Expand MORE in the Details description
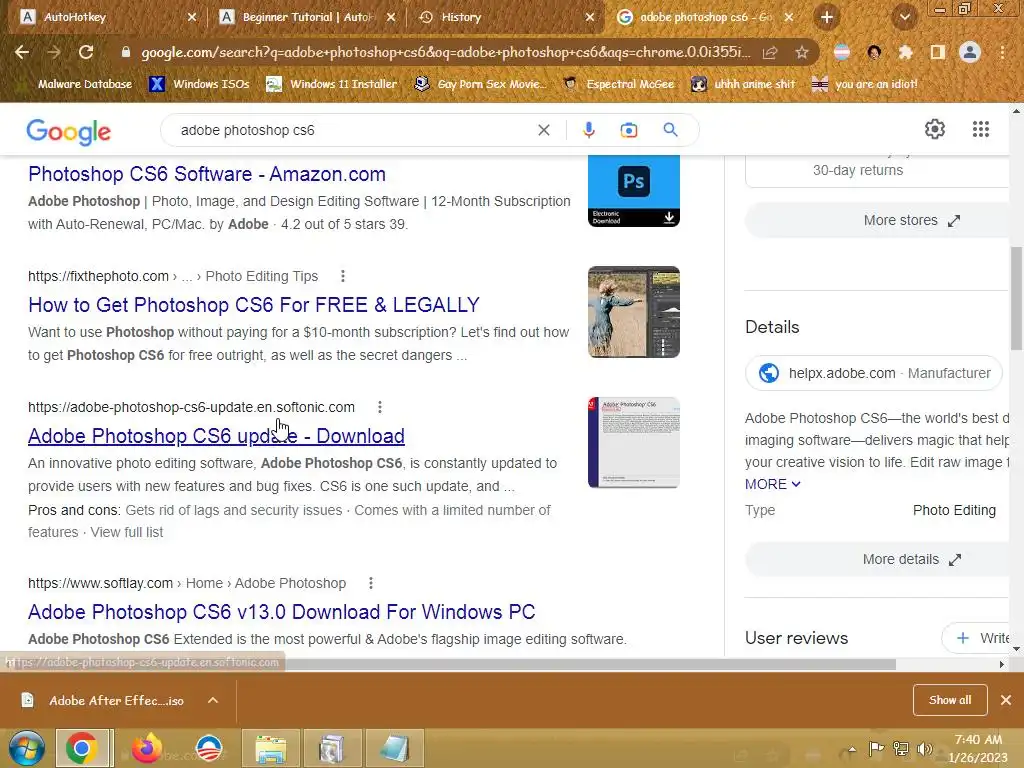This screenshot has width=1024, height=768. pyautogui.click(x=773, y=485)
